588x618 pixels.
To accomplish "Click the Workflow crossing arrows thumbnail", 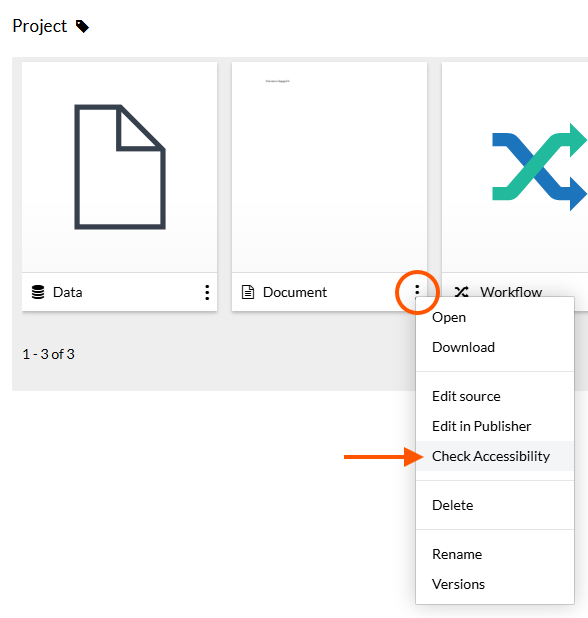I will pos(540,167).
